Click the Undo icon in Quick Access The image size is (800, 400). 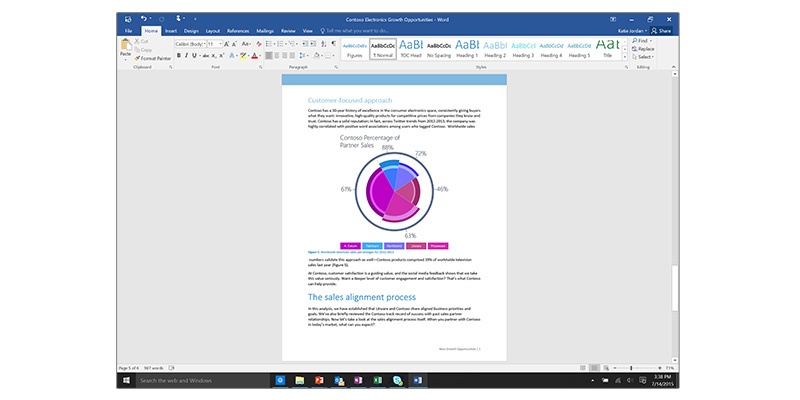pos(145,18)
